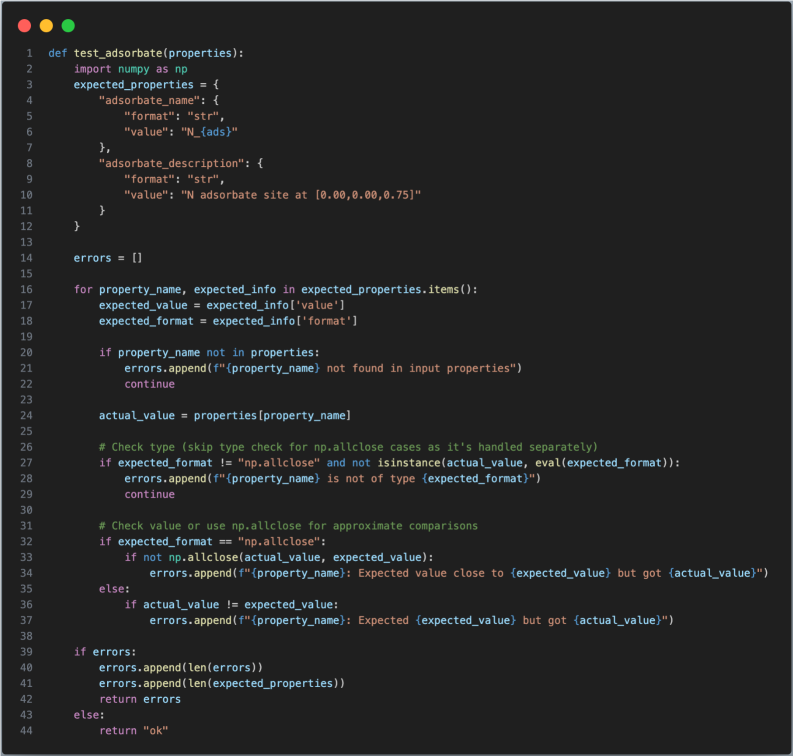Click line number 44 in the gutter

[x=26, y=731]
